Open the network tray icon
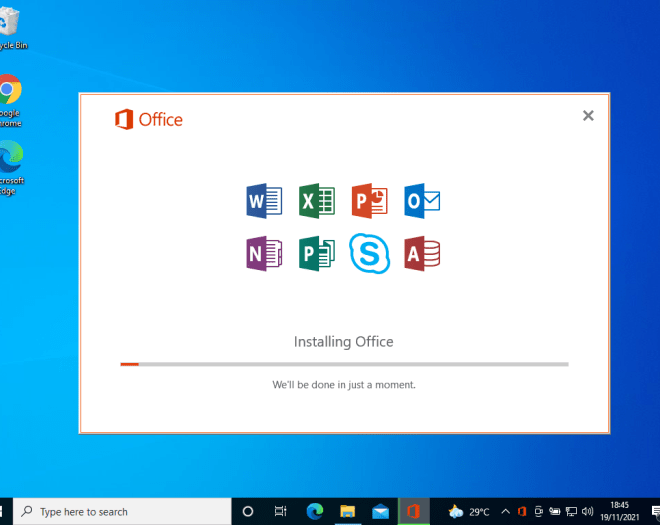 click(x=571, y=512)
